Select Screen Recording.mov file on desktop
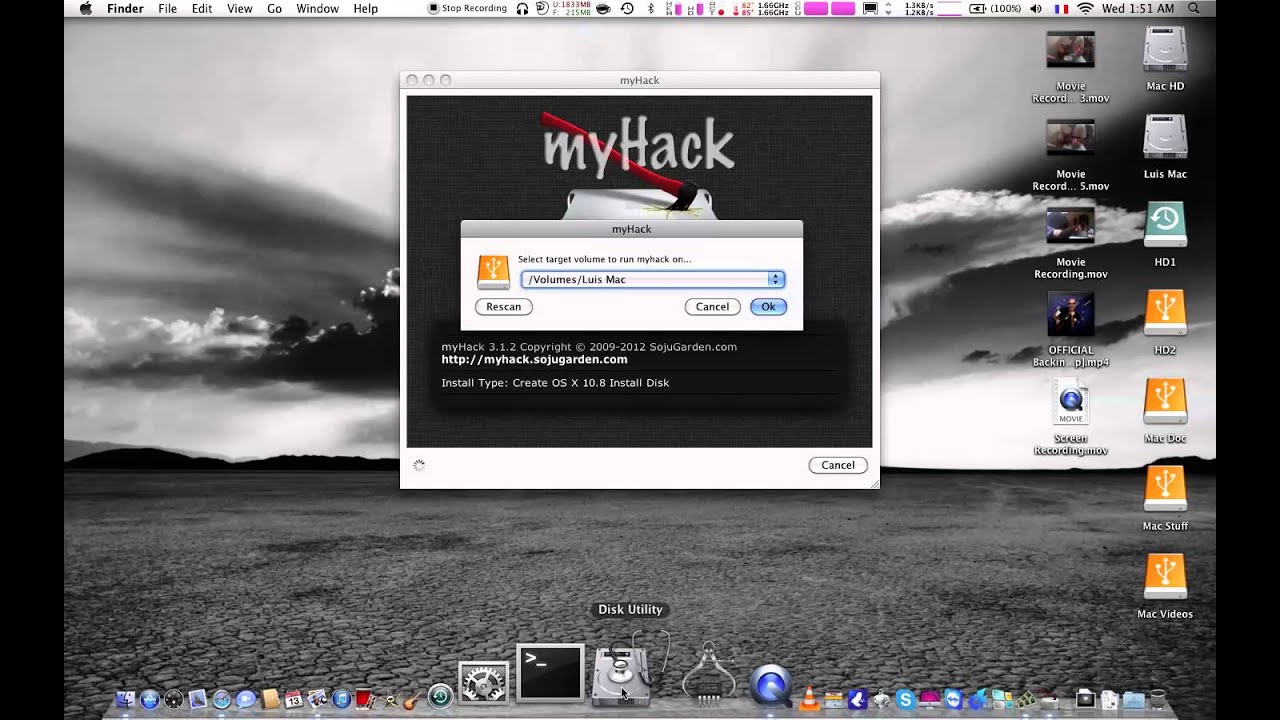1280x720 pixels. (1070, 402)
